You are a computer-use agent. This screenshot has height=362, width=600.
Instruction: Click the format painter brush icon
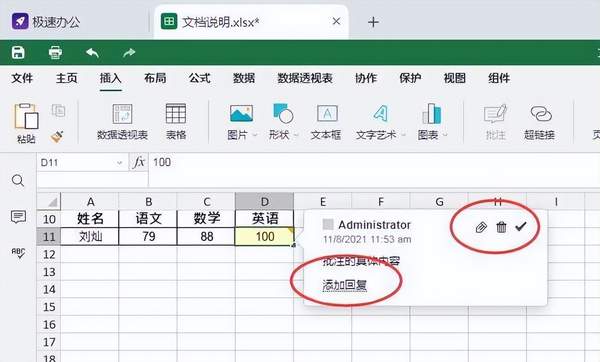pyautogui.click(x=57, y=137)
